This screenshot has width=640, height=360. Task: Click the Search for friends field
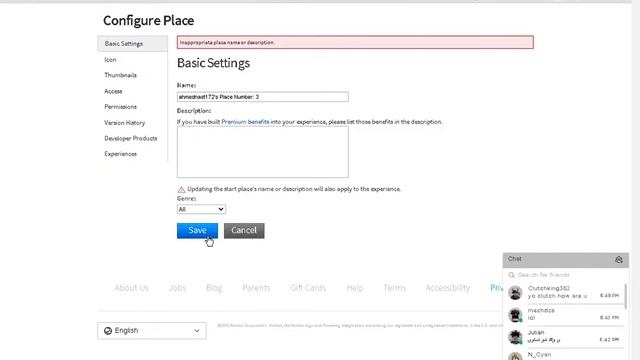(x=566, y=275)
